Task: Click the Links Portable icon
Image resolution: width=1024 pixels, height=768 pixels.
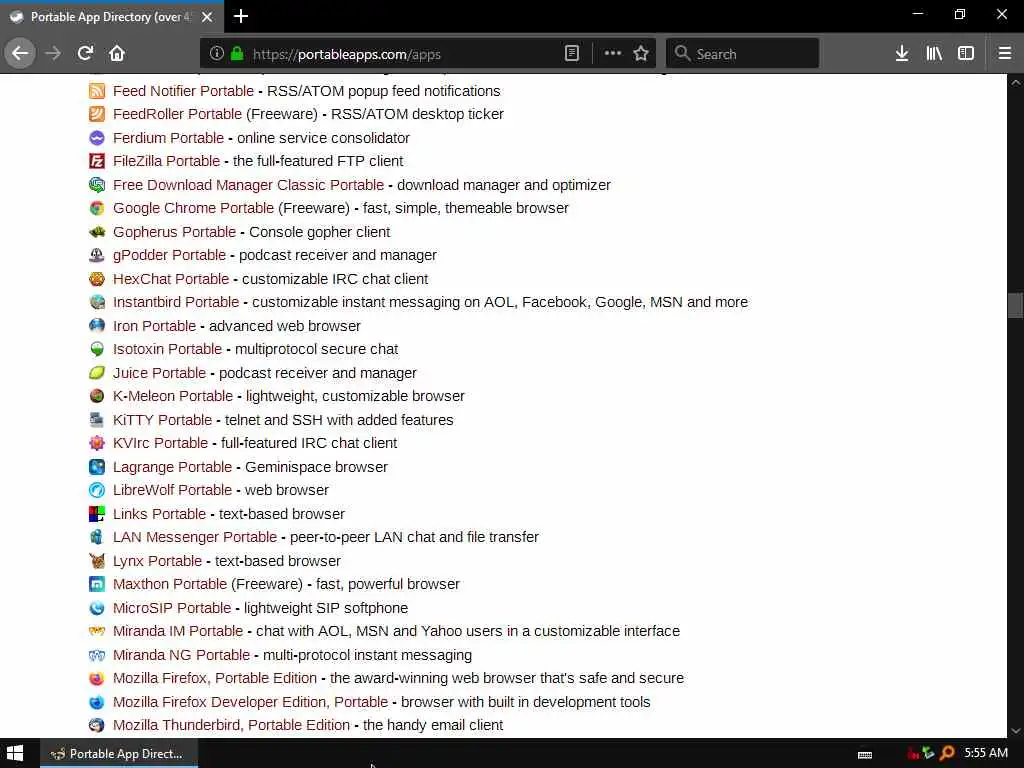Action: (x=97, y=514)
